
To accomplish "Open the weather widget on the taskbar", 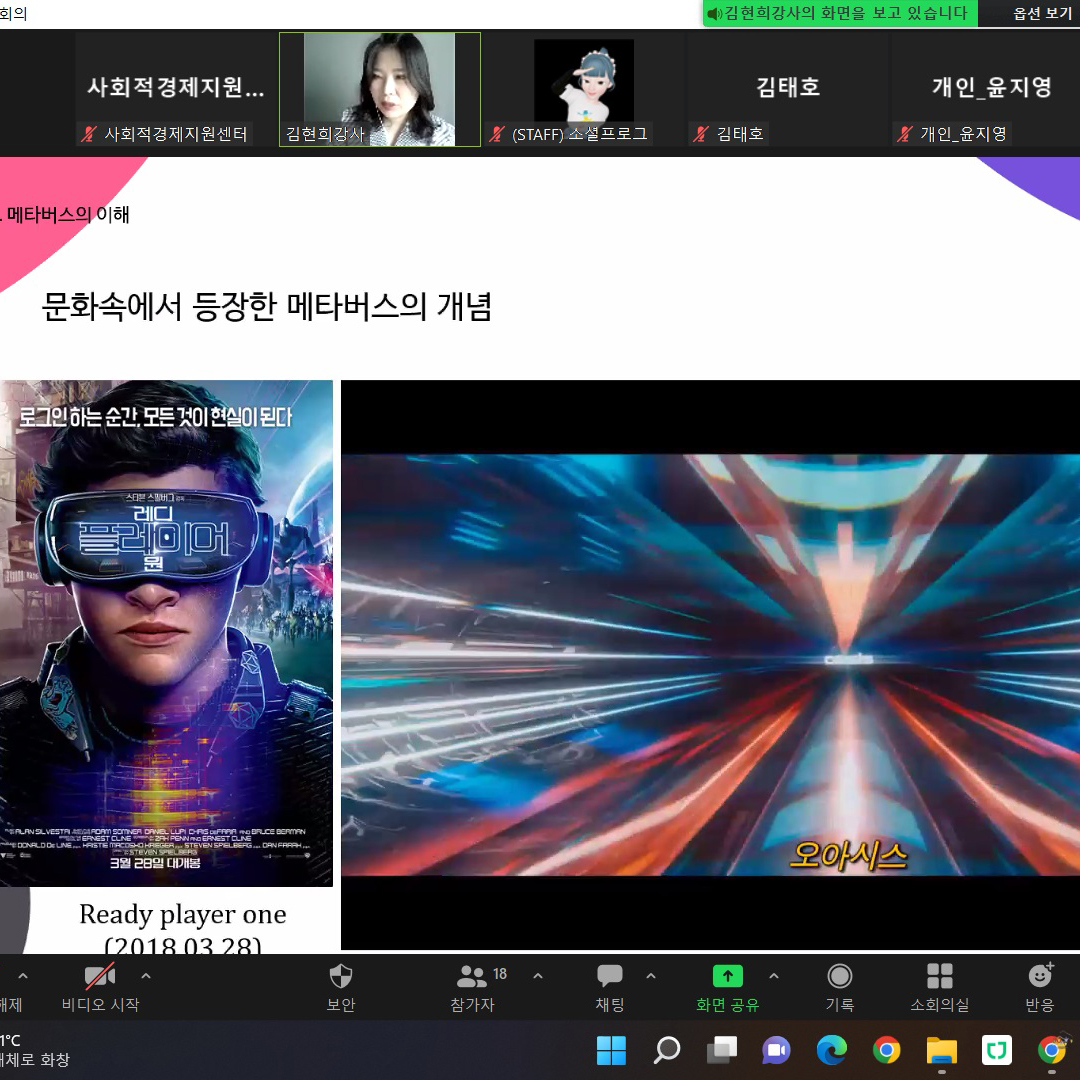I will [34, 1050].
